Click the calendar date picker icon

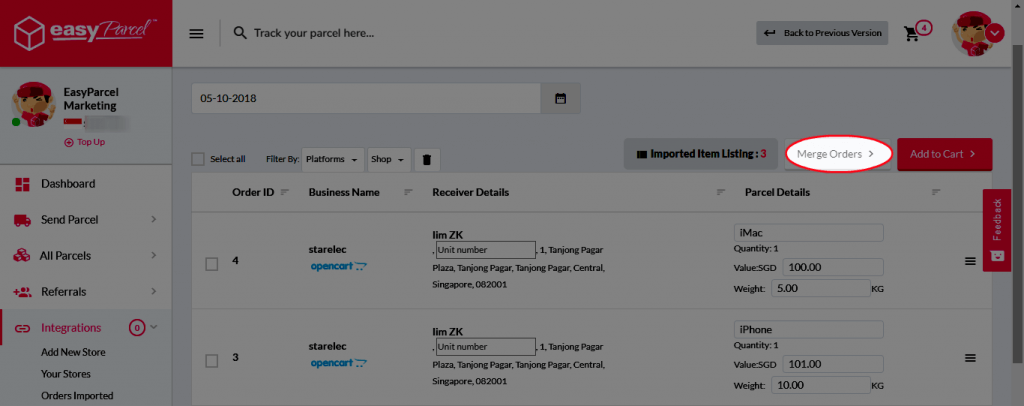point(560,99)
